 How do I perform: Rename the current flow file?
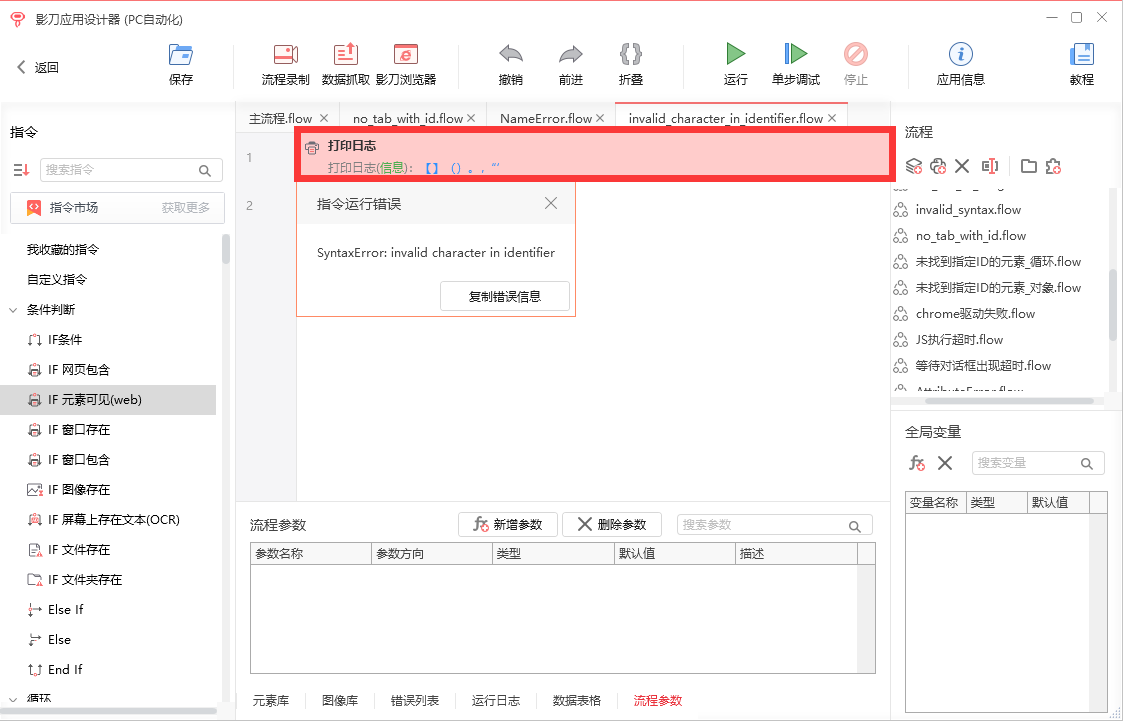[x=989, y=166]
